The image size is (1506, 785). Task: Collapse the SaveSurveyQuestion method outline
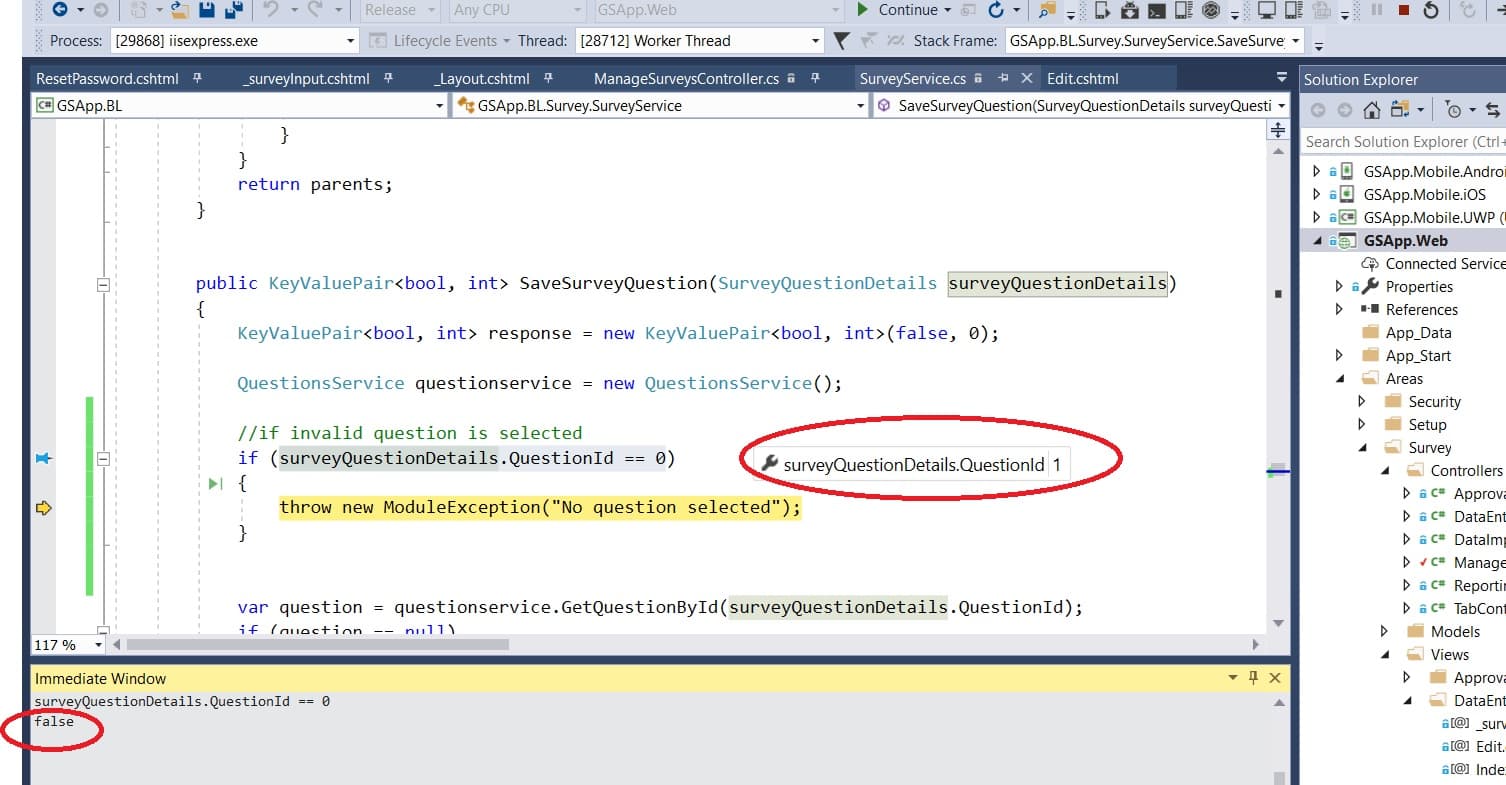102,284
